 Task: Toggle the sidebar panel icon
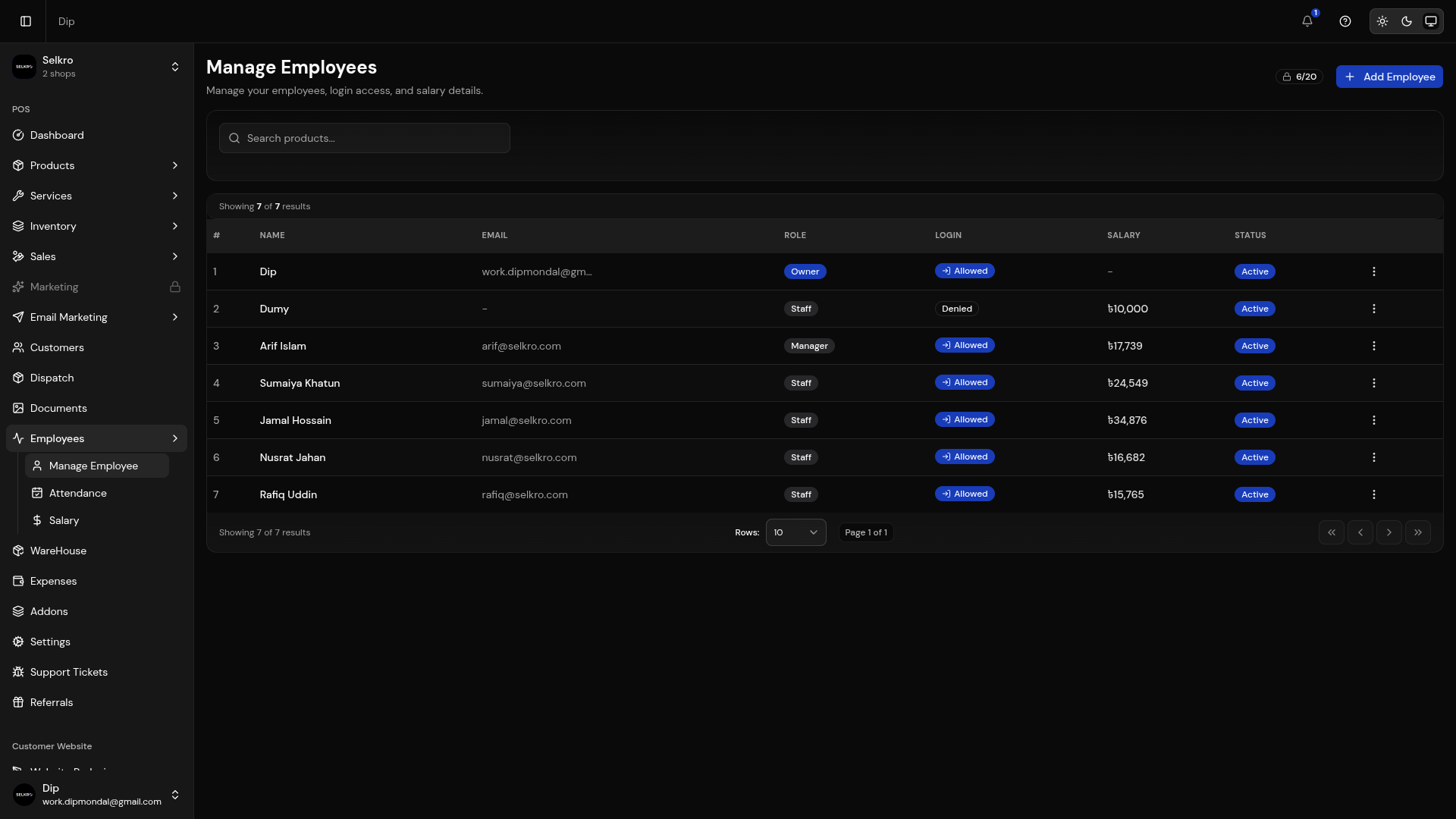coord(26,21)
